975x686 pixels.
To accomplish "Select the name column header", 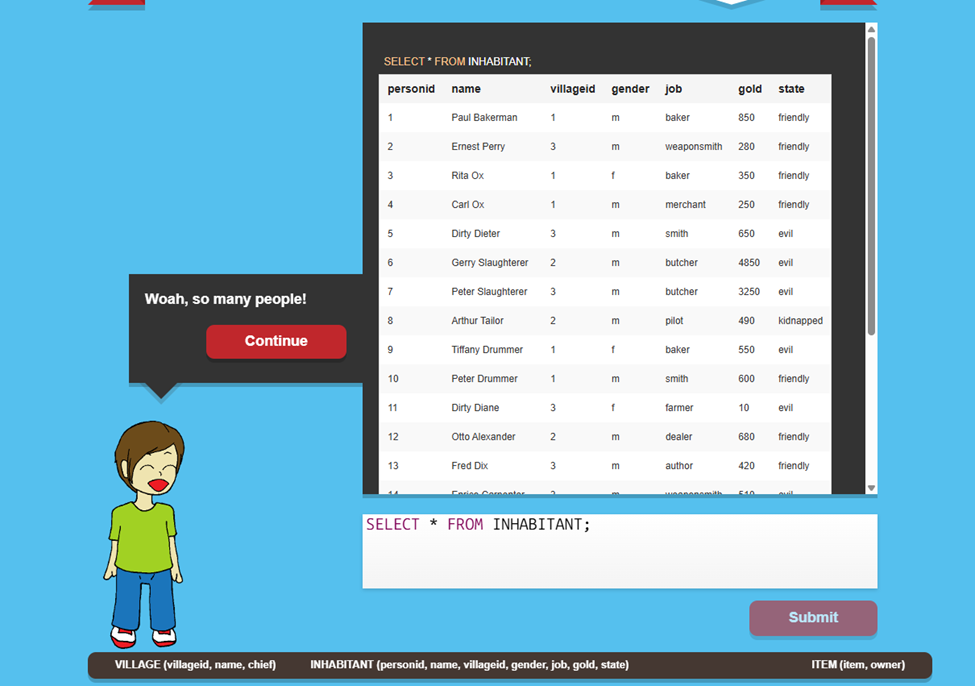I will (466, 89).
